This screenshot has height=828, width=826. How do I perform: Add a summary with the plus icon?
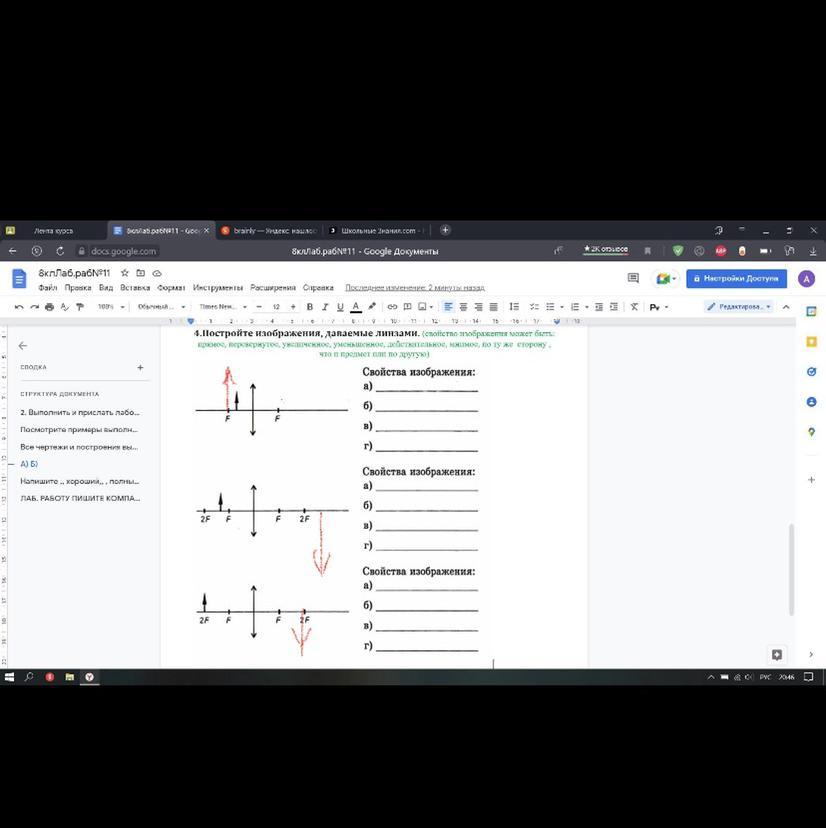pyautogui.click(x=140, y=367)
